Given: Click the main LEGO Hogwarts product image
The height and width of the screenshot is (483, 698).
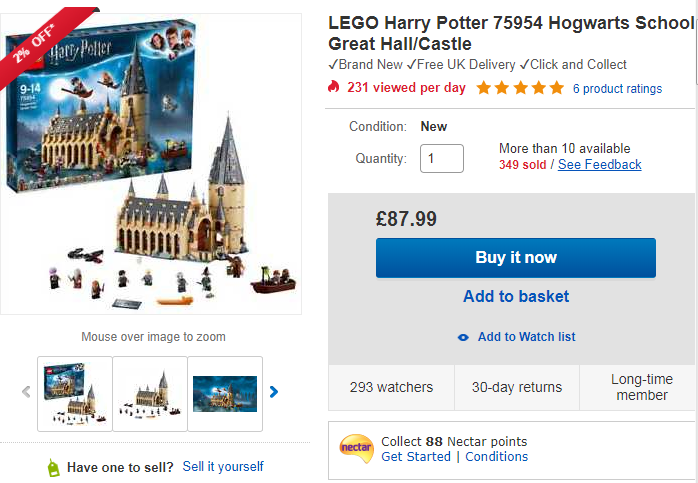Looking at the screenshot, I should [x=151, y=165].
